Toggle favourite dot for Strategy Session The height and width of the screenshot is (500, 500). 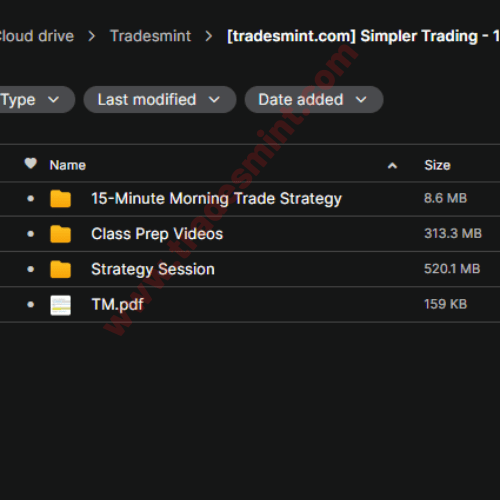pos(30,269)
